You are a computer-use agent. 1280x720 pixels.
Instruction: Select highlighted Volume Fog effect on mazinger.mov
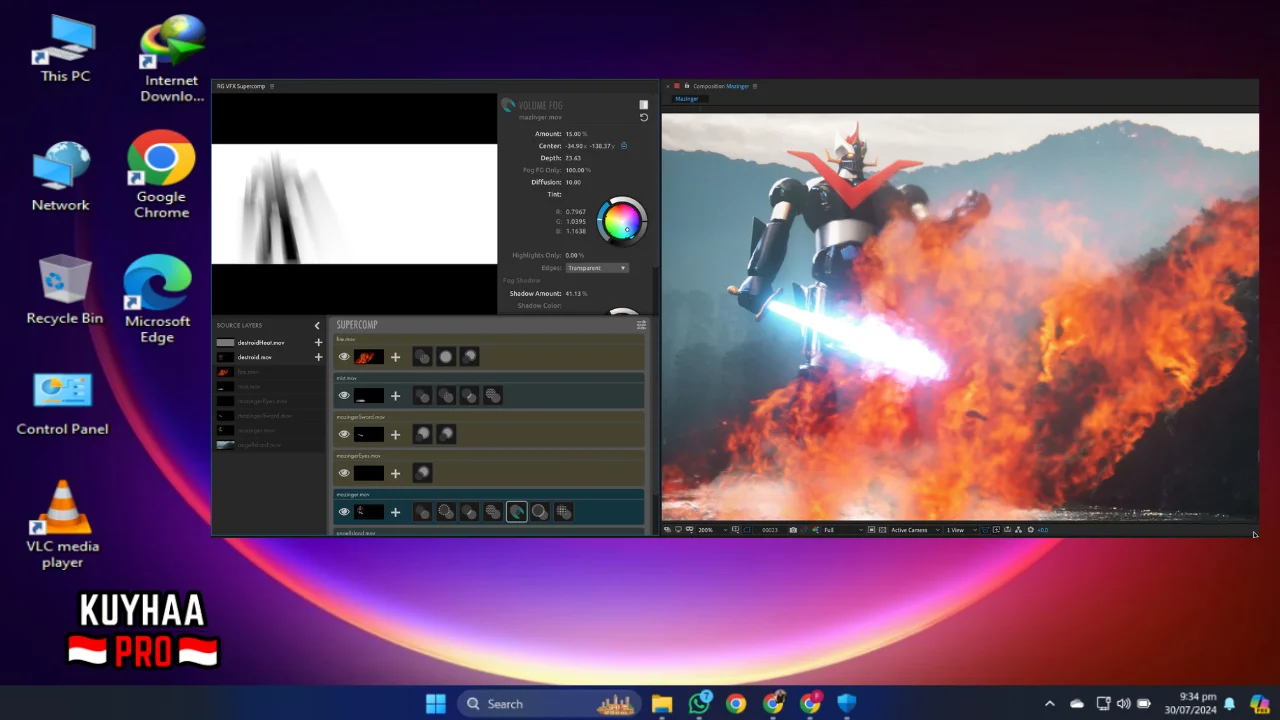point(516,512)
